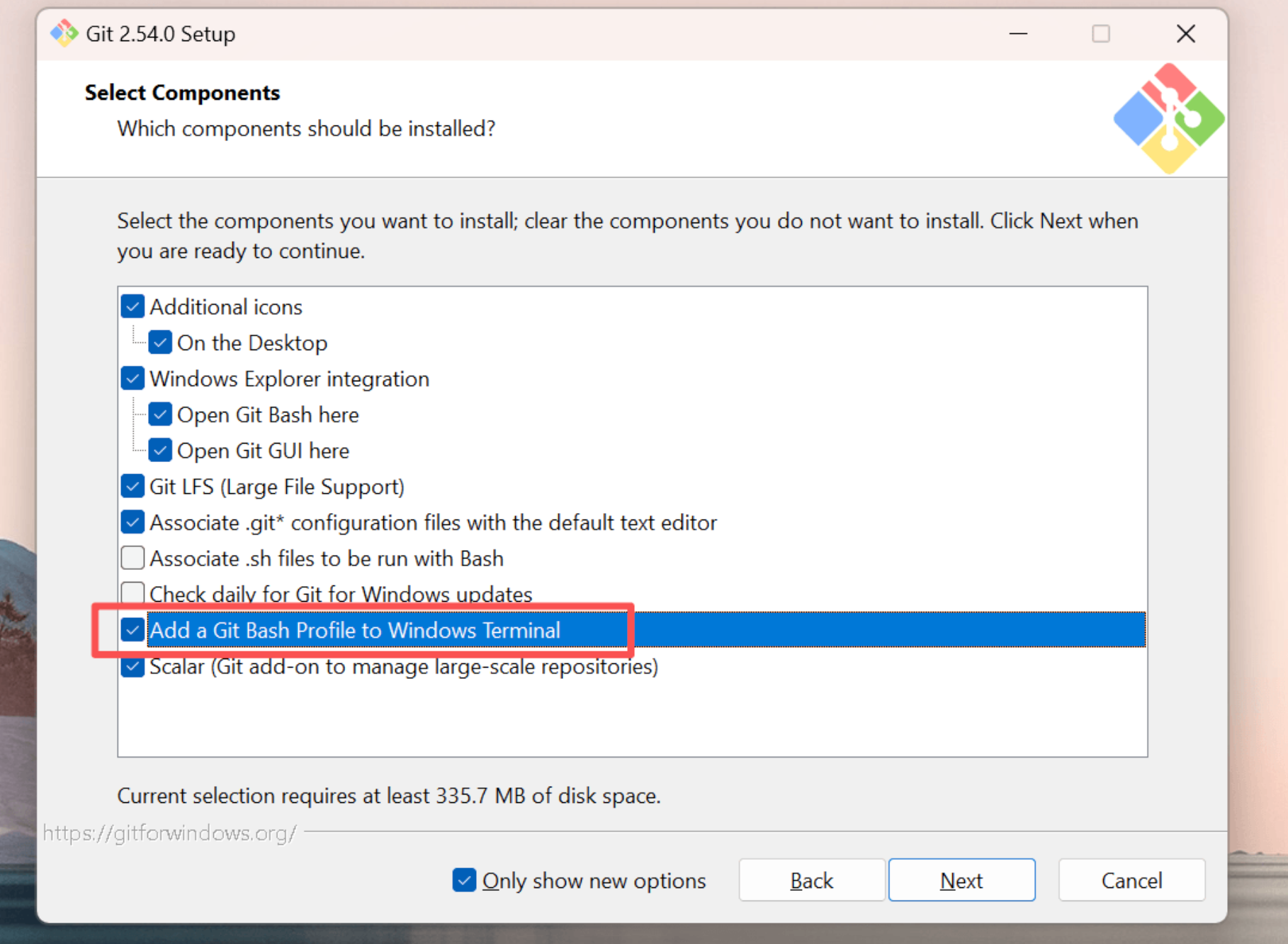1288x944 pixels.
Task: Minimize the Git Setup window
Action: point(1018,33)
